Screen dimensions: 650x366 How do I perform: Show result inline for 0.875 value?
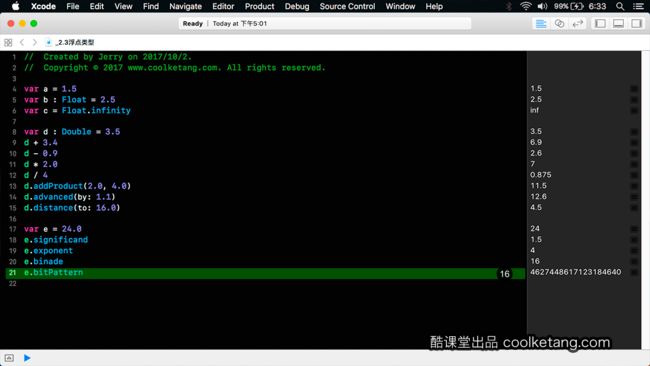point(634,175)
